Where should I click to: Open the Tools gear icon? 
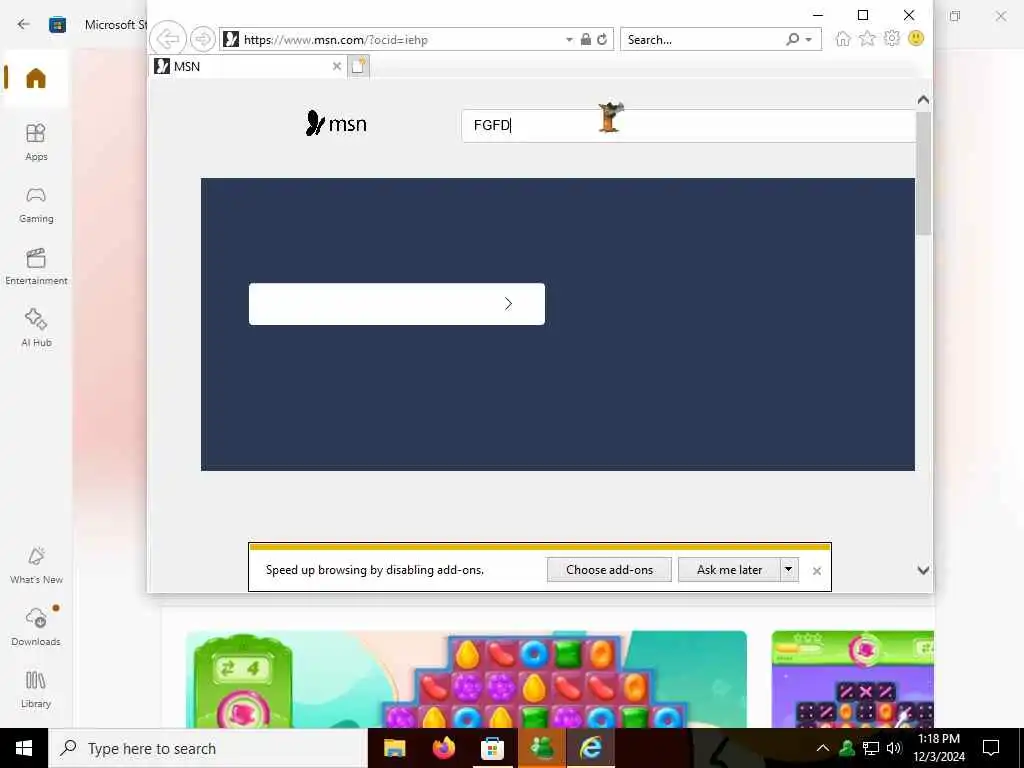tap(891, 38)
